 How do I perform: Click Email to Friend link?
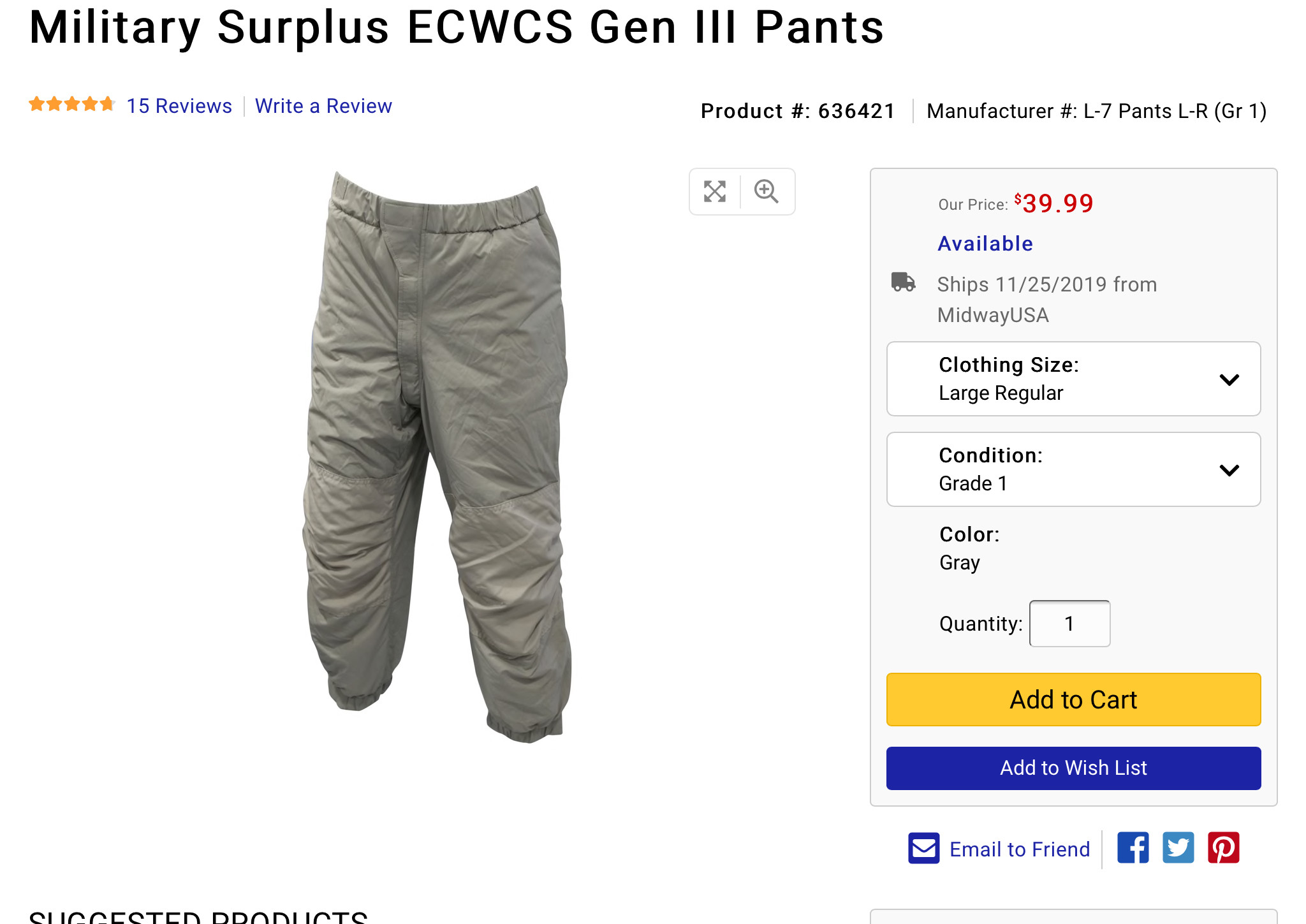click(x=1020, y=849)
